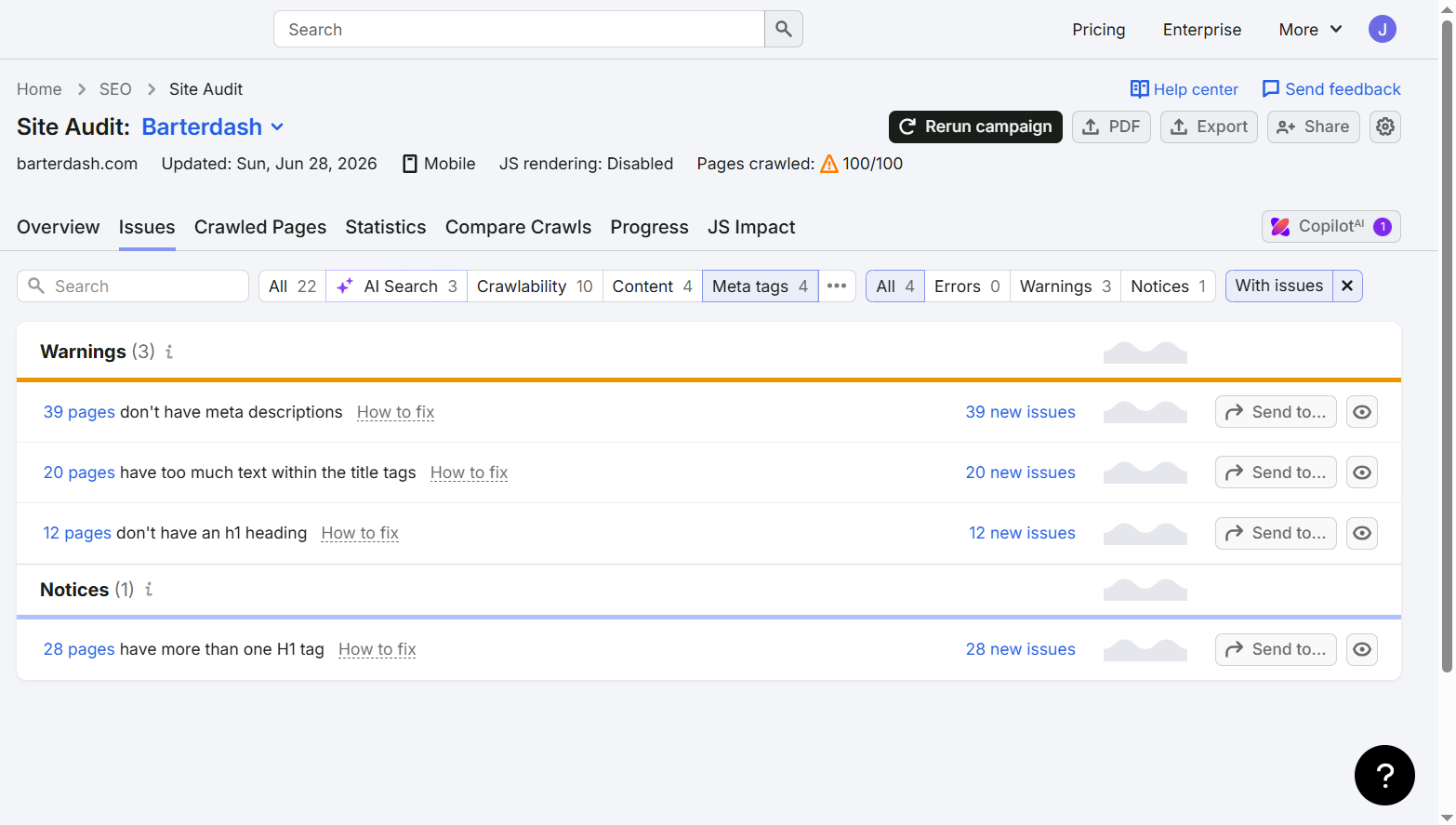This screenshot has height=825, width=1456.
Task: Open the Help center link
Action: coord(1185,89)
